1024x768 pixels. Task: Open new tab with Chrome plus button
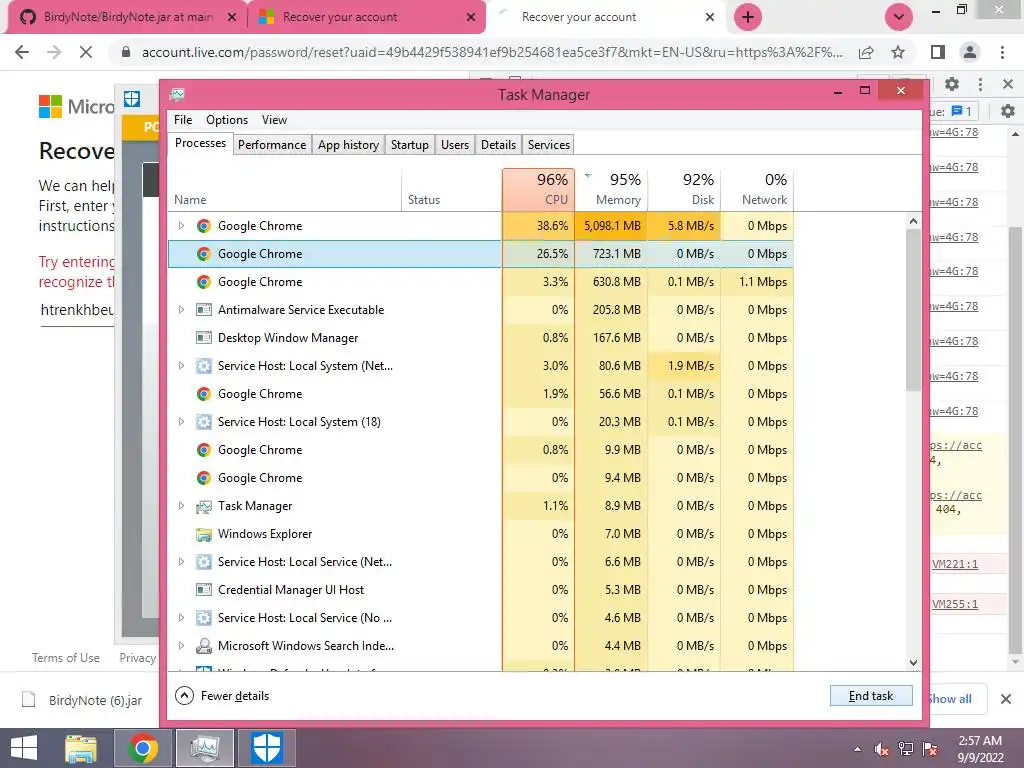pyautogui.click(x=748, y=17)
